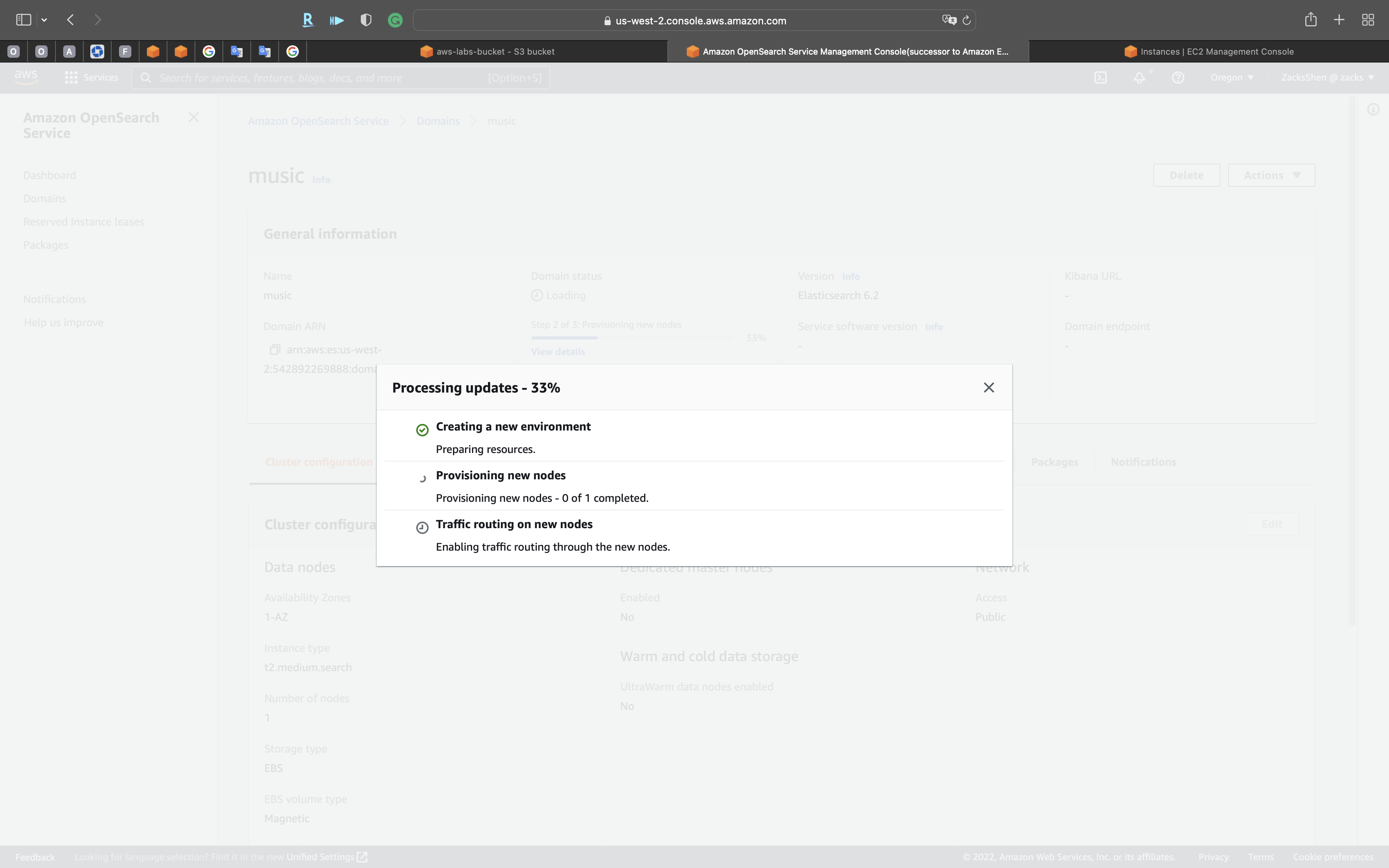The image size is (1389, 868).
Task: Click the AWS CloudShell icon
Action: tap(1100, 77)
